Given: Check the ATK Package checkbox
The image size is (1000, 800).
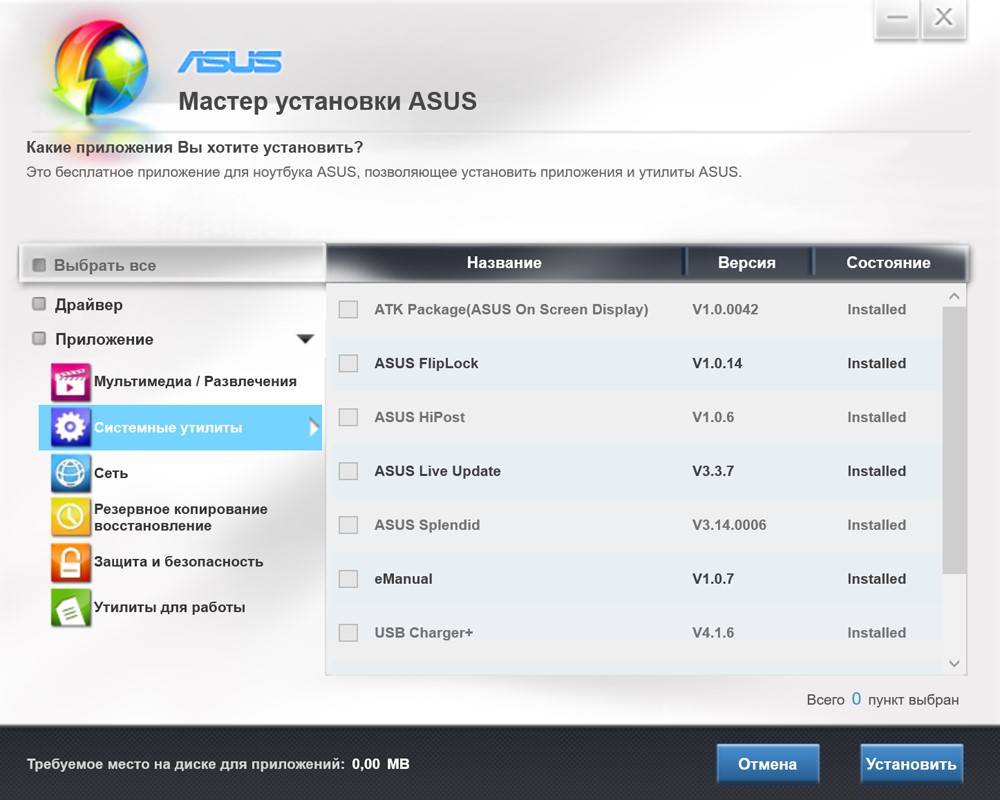Looking at the screenshot, I should click(348, 309).
